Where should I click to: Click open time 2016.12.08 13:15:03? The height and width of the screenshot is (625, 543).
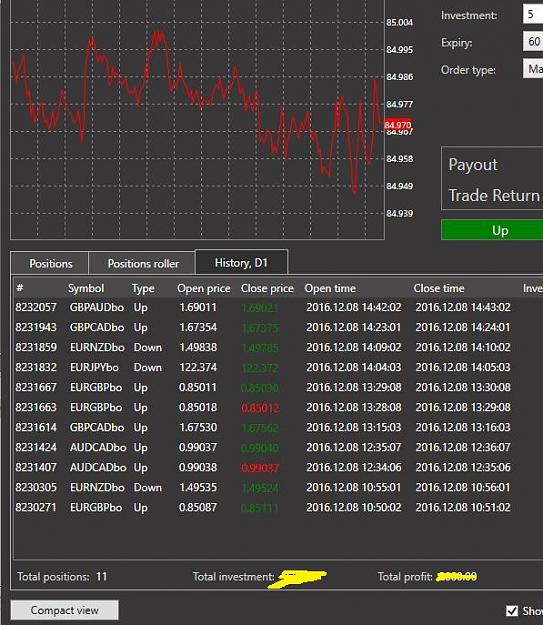354,427
